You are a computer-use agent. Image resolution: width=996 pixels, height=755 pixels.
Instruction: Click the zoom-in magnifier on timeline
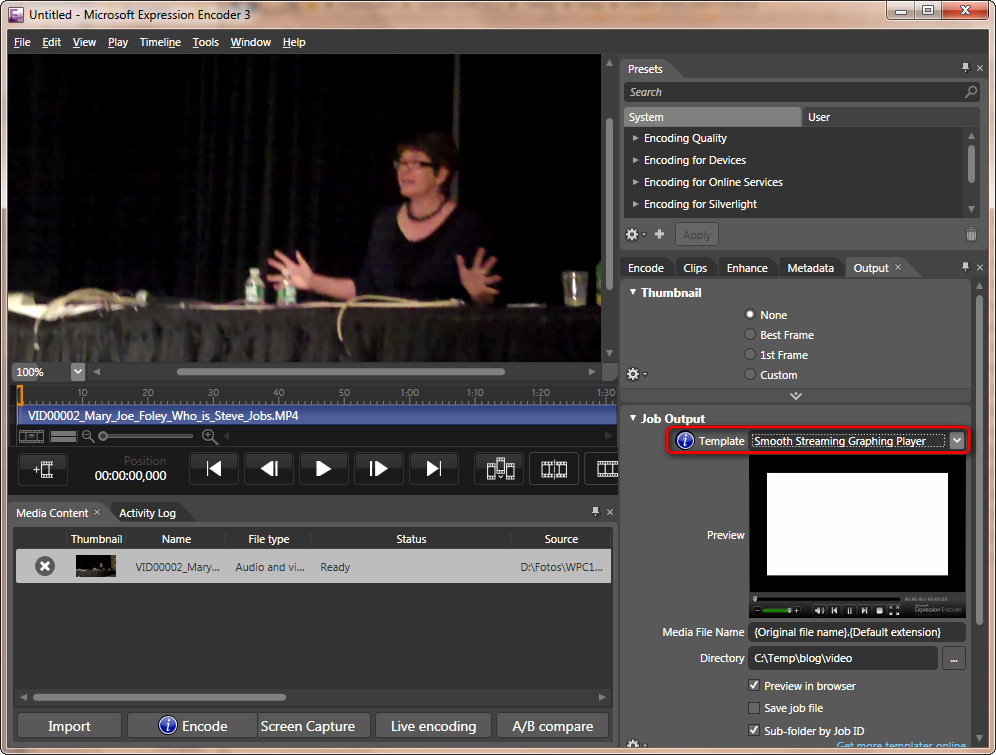click(209, 436)
